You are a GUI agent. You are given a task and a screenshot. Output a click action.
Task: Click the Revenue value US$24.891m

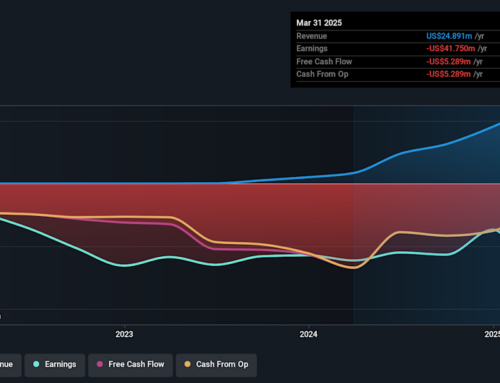(x=449, y=36)
